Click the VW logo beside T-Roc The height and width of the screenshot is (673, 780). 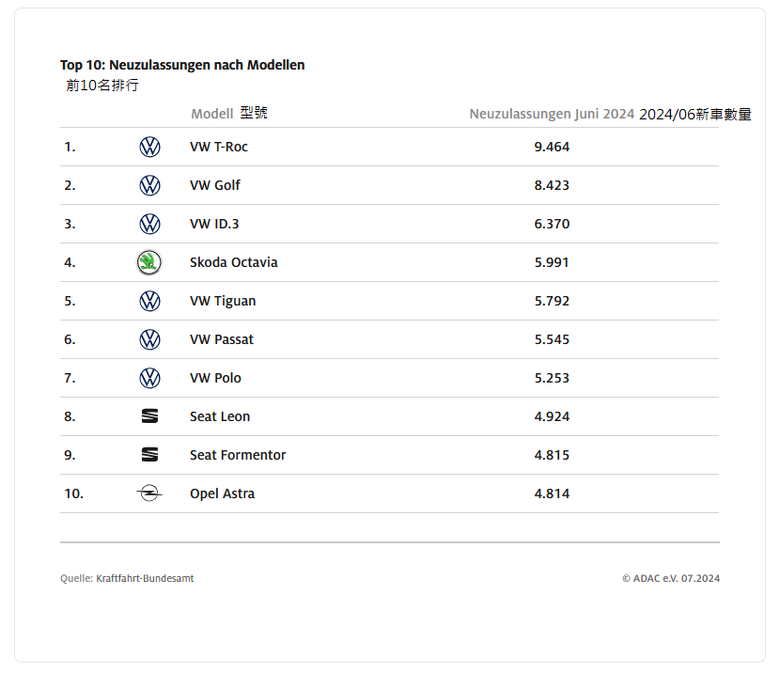tap(149, 147)
